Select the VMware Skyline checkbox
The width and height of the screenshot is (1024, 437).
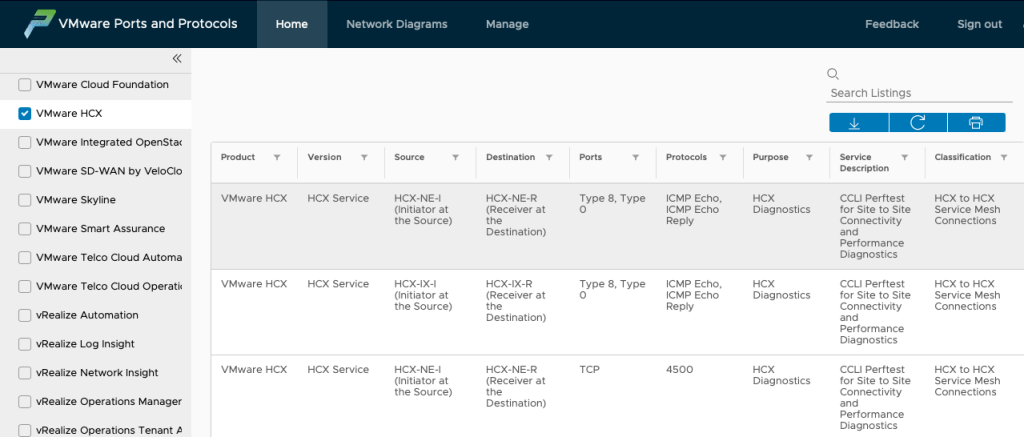[25, 200]
